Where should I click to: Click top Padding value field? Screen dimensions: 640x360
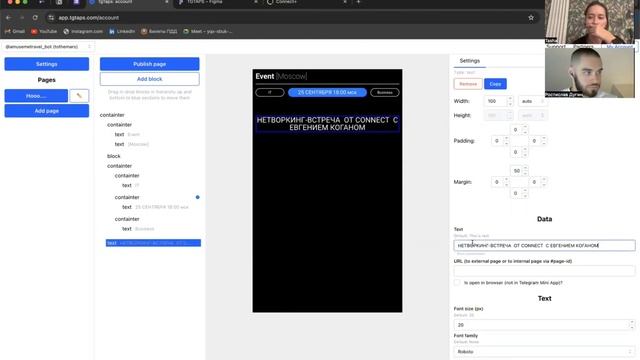pos(516,130)
